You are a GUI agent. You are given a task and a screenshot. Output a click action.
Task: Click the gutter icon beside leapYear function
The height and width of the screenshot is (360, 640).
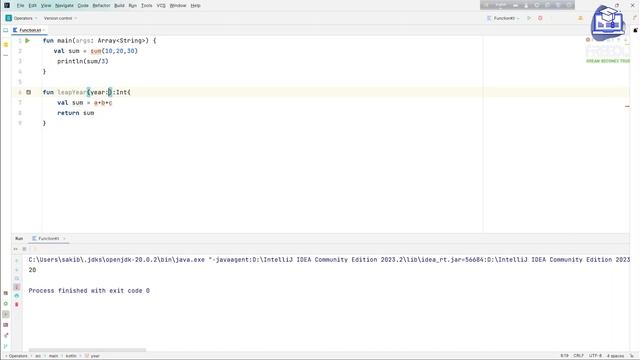(29, 92)
